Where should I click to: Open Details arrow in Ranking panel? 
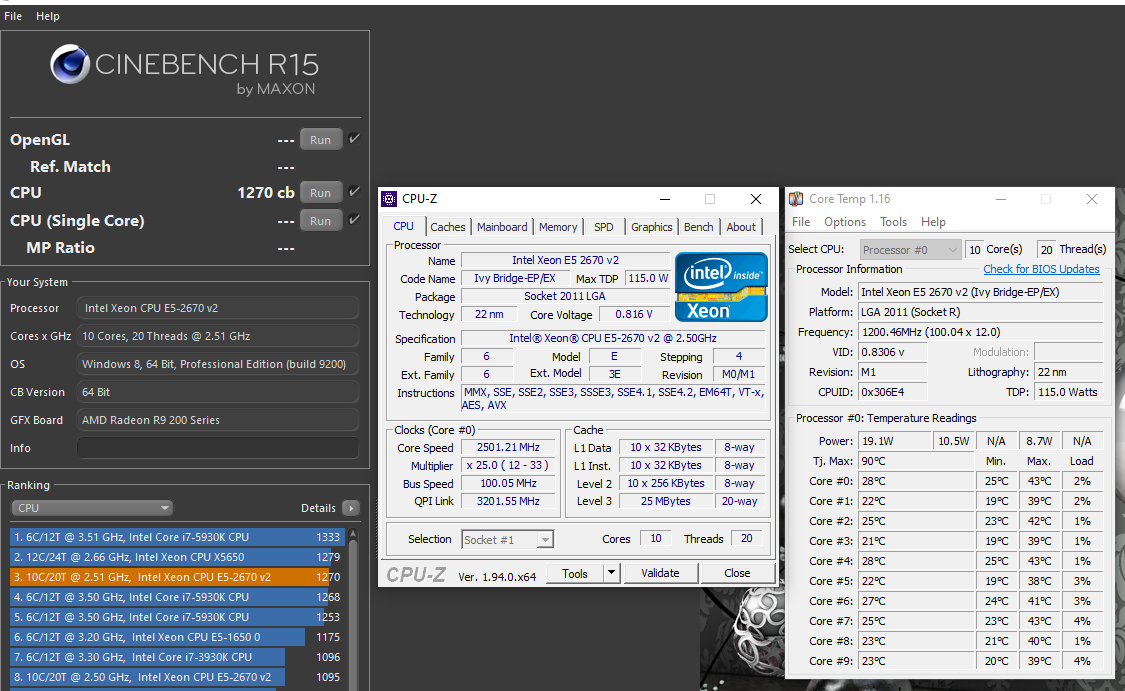350,508
